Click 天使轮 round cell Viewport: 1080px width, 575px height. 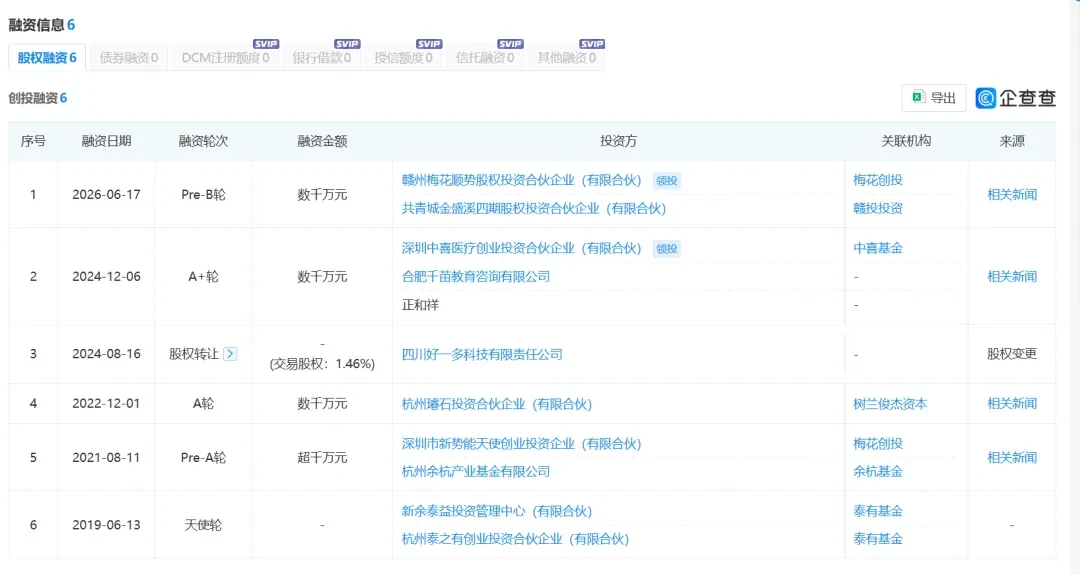(203, 525)
